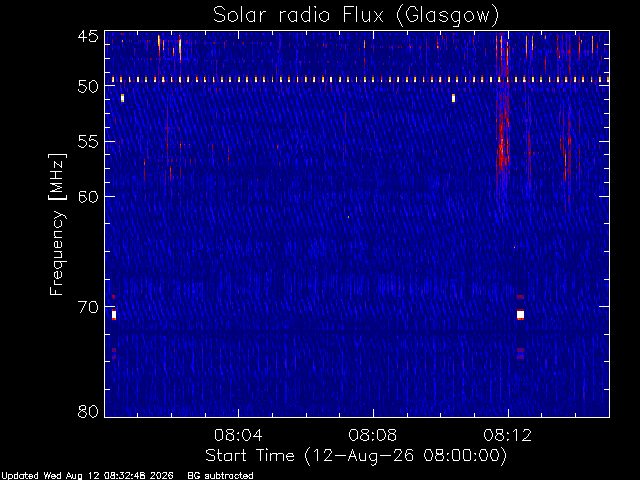The height and width of the screenshot is (480, 640).
Task: Click the 08:12 time axis label
Action: 508,435
